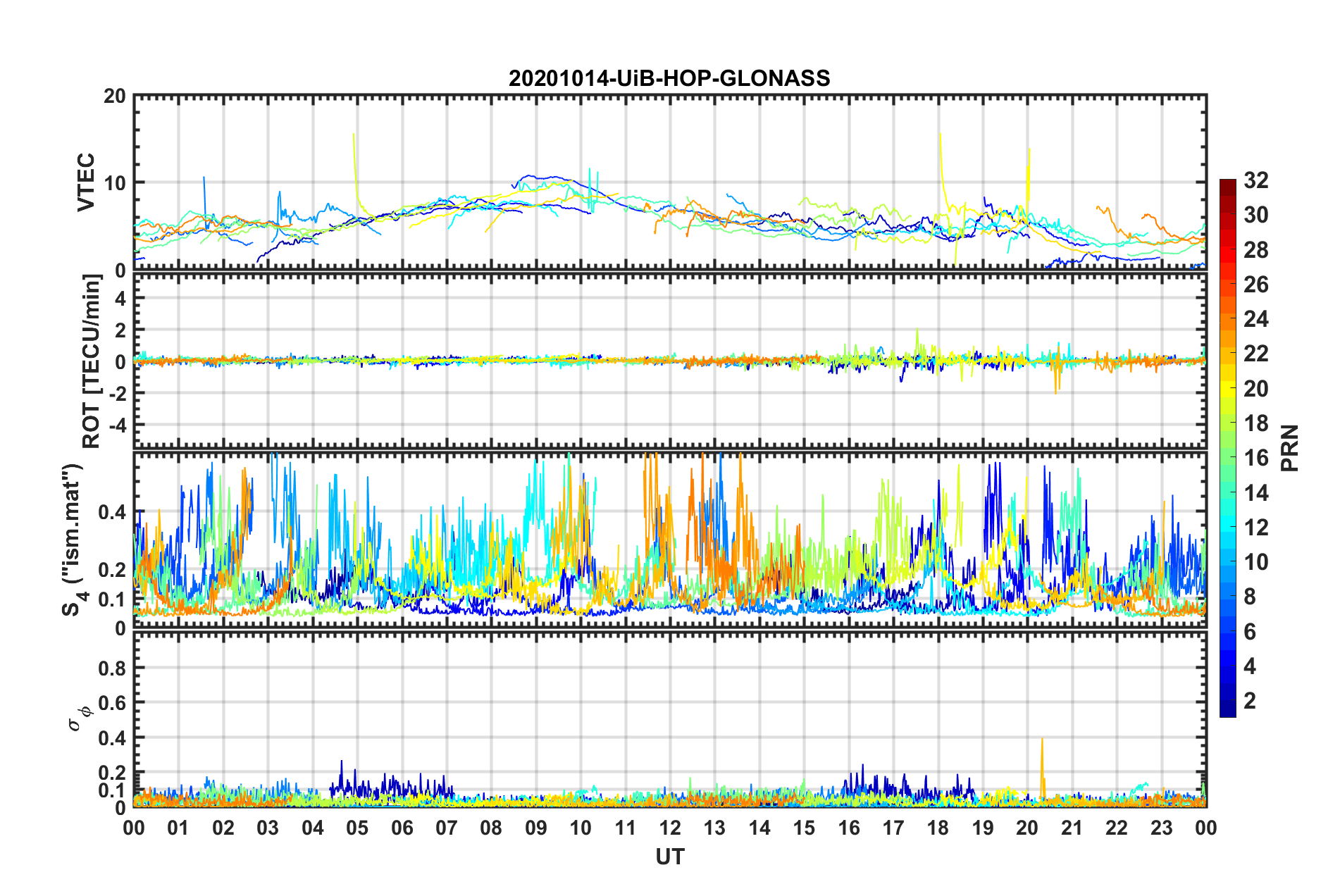Click the S4 ("ism.mat") axis label
The image size is (1340, 896).
click(x=73, y=539)
